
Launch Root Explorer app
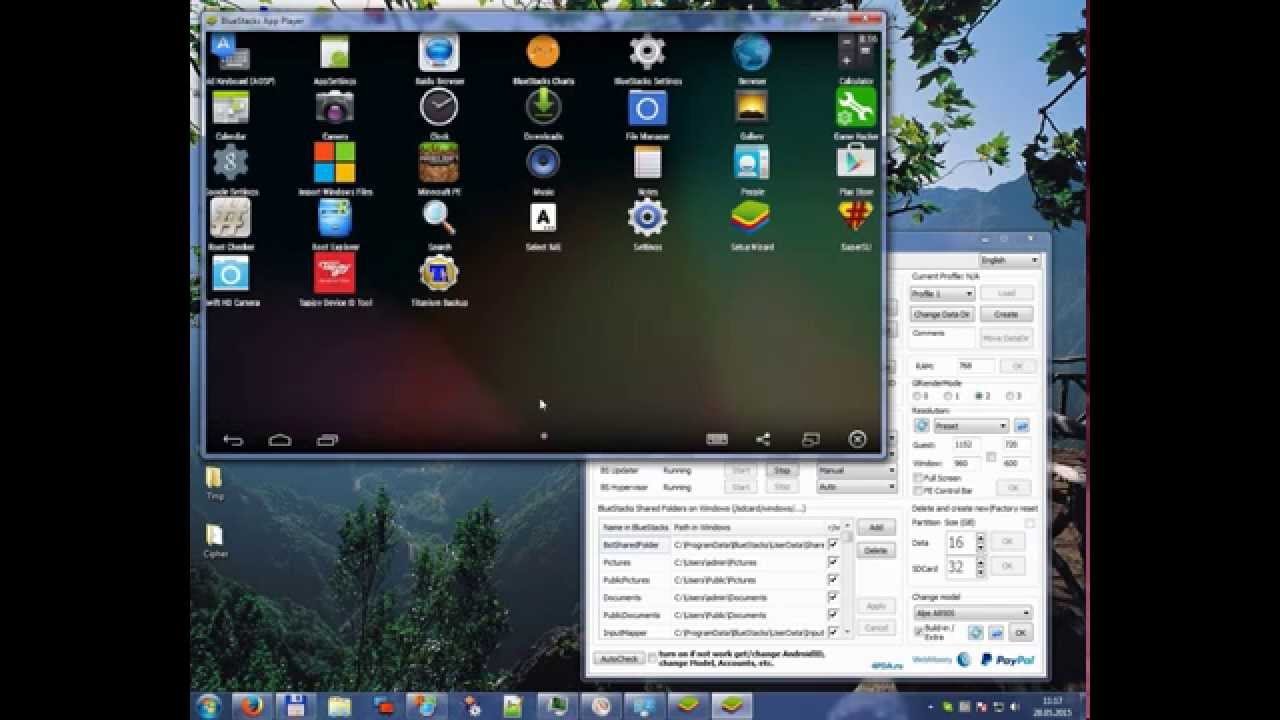335,217
